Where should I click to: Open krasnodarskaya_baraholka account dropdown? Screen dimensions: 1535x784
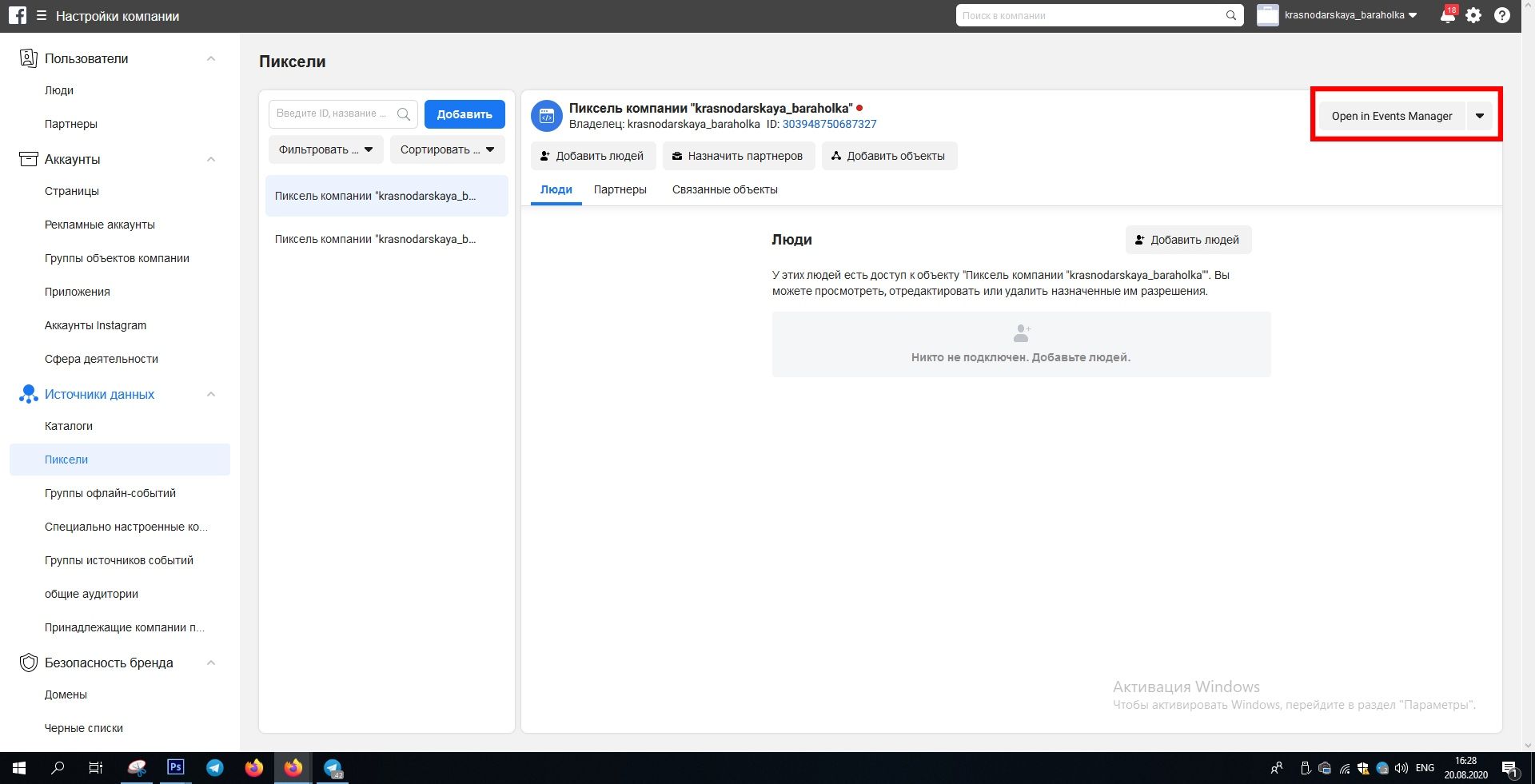[x=1351, y=15]
